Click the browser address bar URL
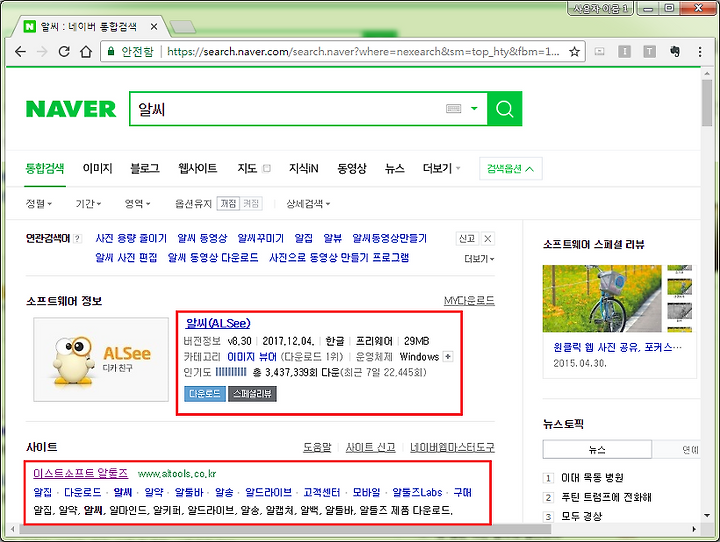 click(363, 51)
